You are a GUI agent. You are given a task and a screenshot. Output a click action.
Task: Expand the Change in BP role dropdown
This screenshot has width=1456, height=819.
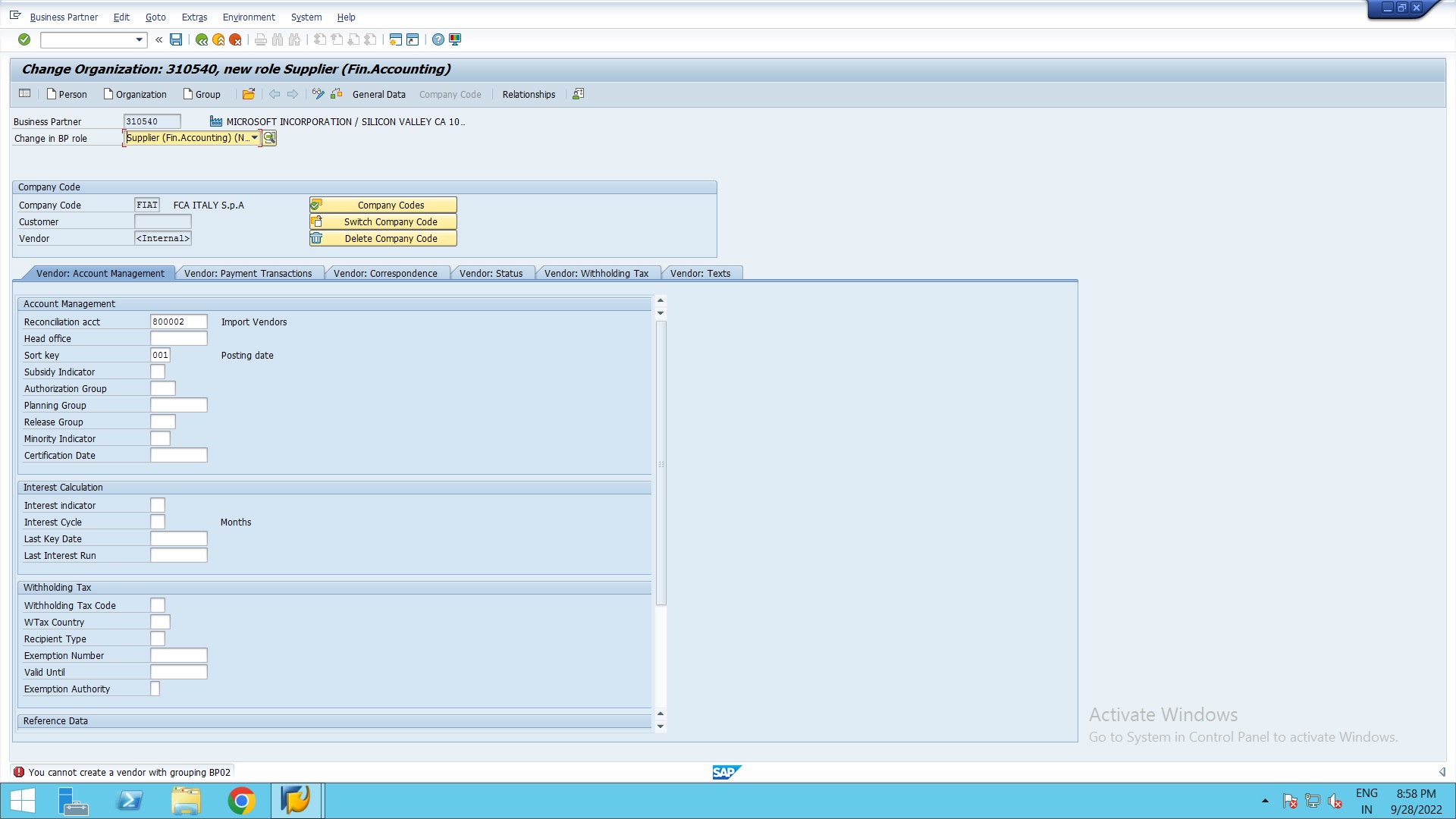point(254,138)
